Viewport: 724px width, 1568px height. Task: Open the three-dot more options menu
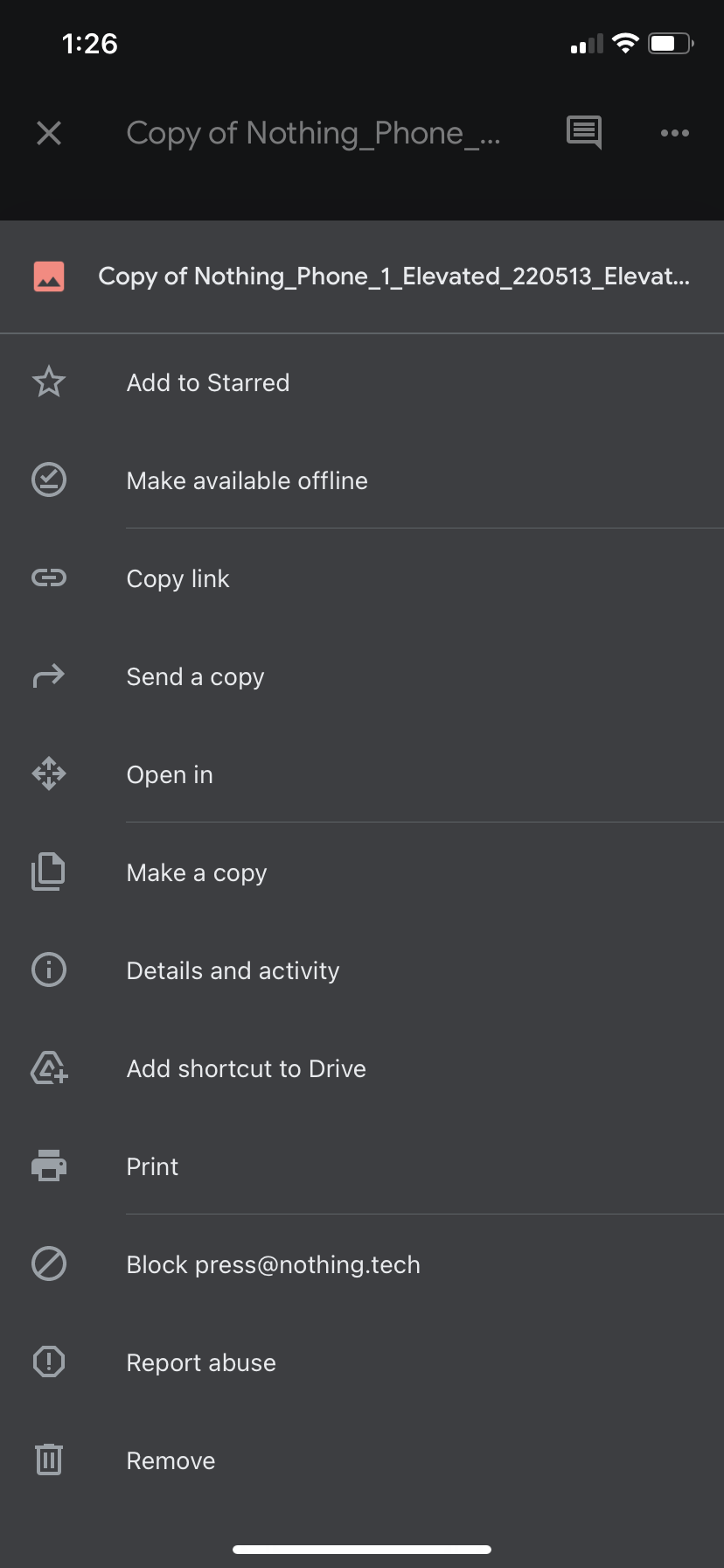click(x=675, y=133)
